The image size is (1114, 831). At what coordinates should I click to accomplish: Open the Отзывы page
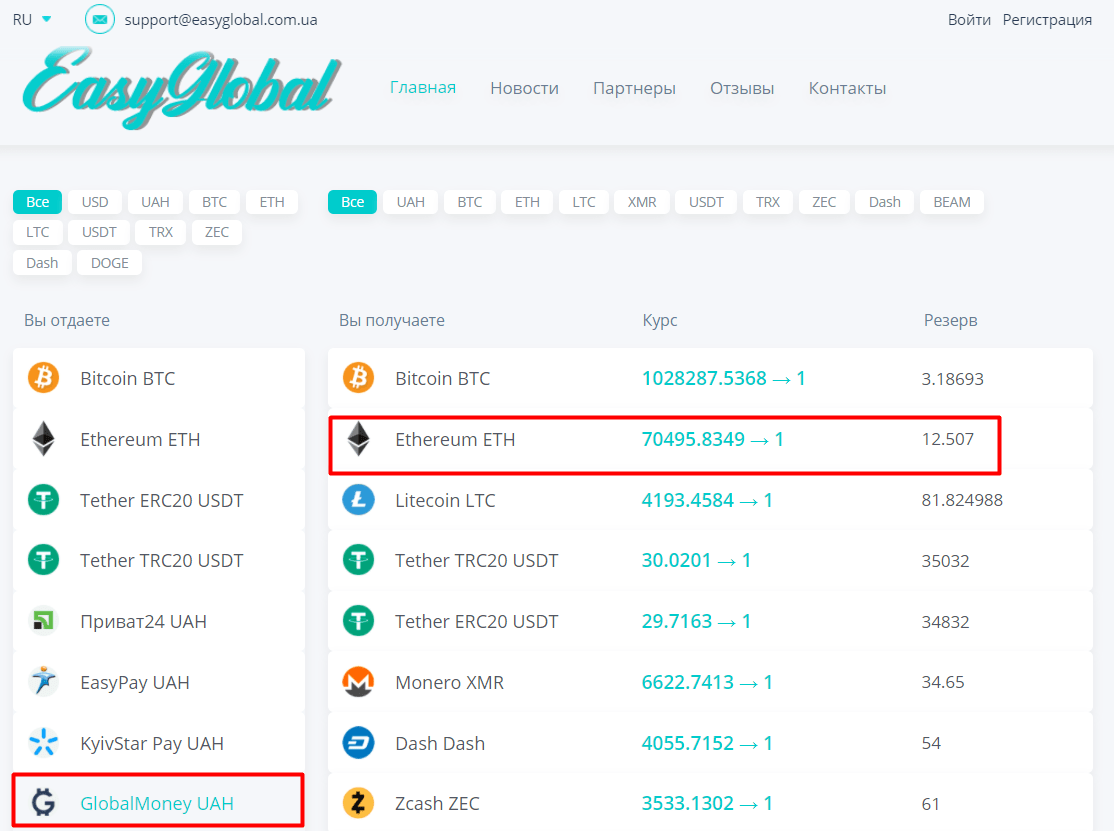click(x=742, y=88)
